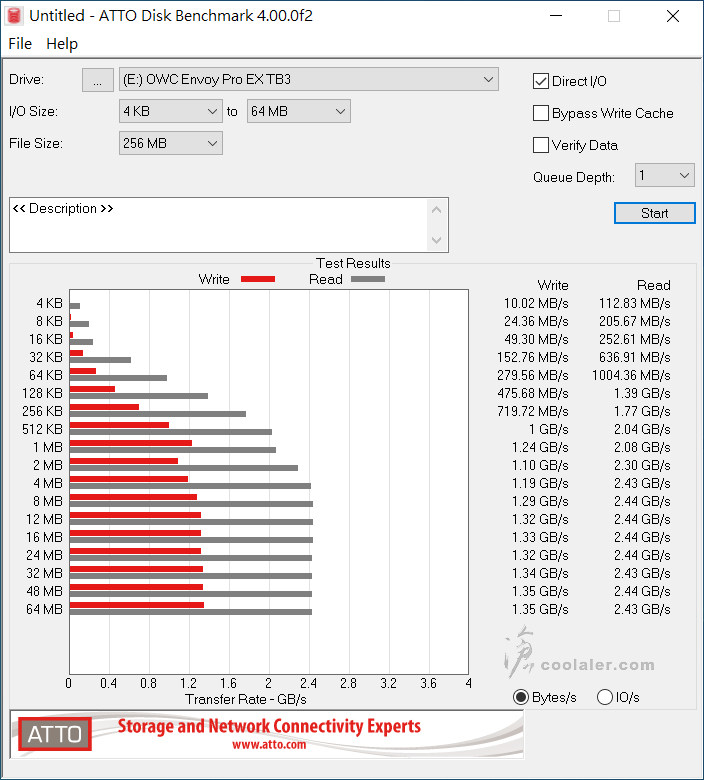Open the Help menu

62,44
